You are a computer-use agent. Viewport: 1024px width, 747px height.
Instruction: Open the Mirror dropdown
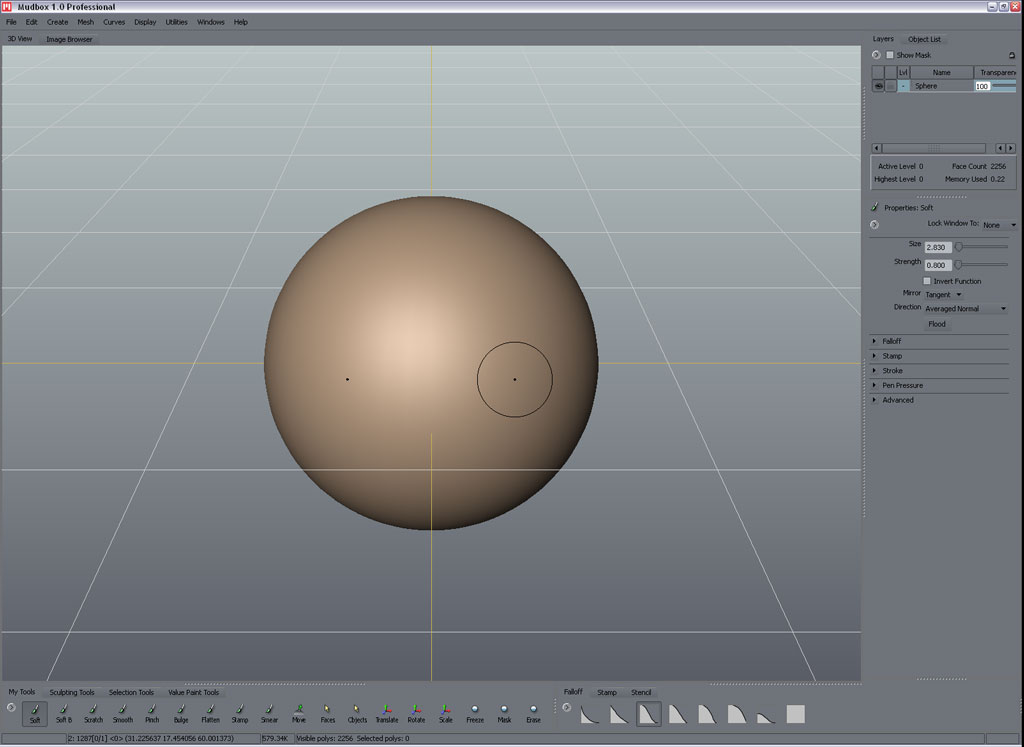(x=943, y=294)
